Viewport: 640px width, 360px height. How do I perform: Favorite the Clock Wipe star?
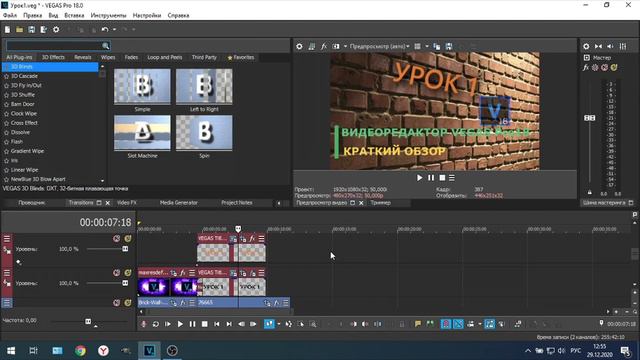coord(6,114)
